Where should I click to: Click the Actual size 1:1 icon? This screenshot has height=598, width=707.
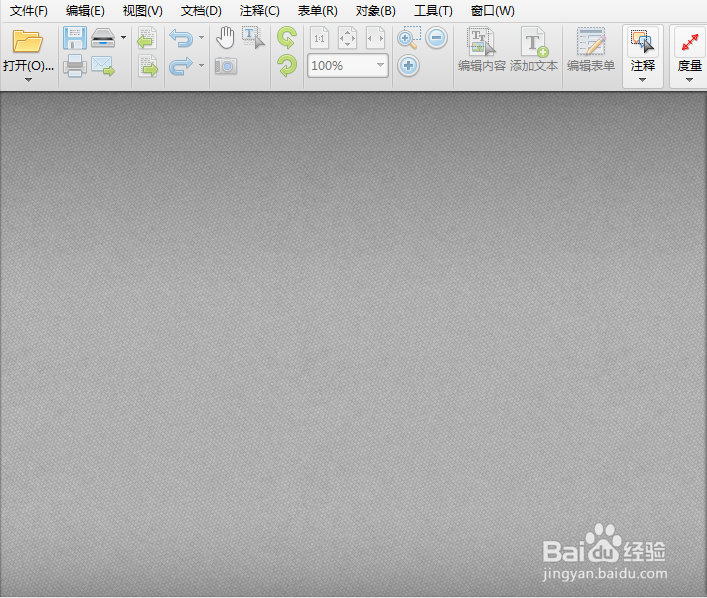(319, 38)
